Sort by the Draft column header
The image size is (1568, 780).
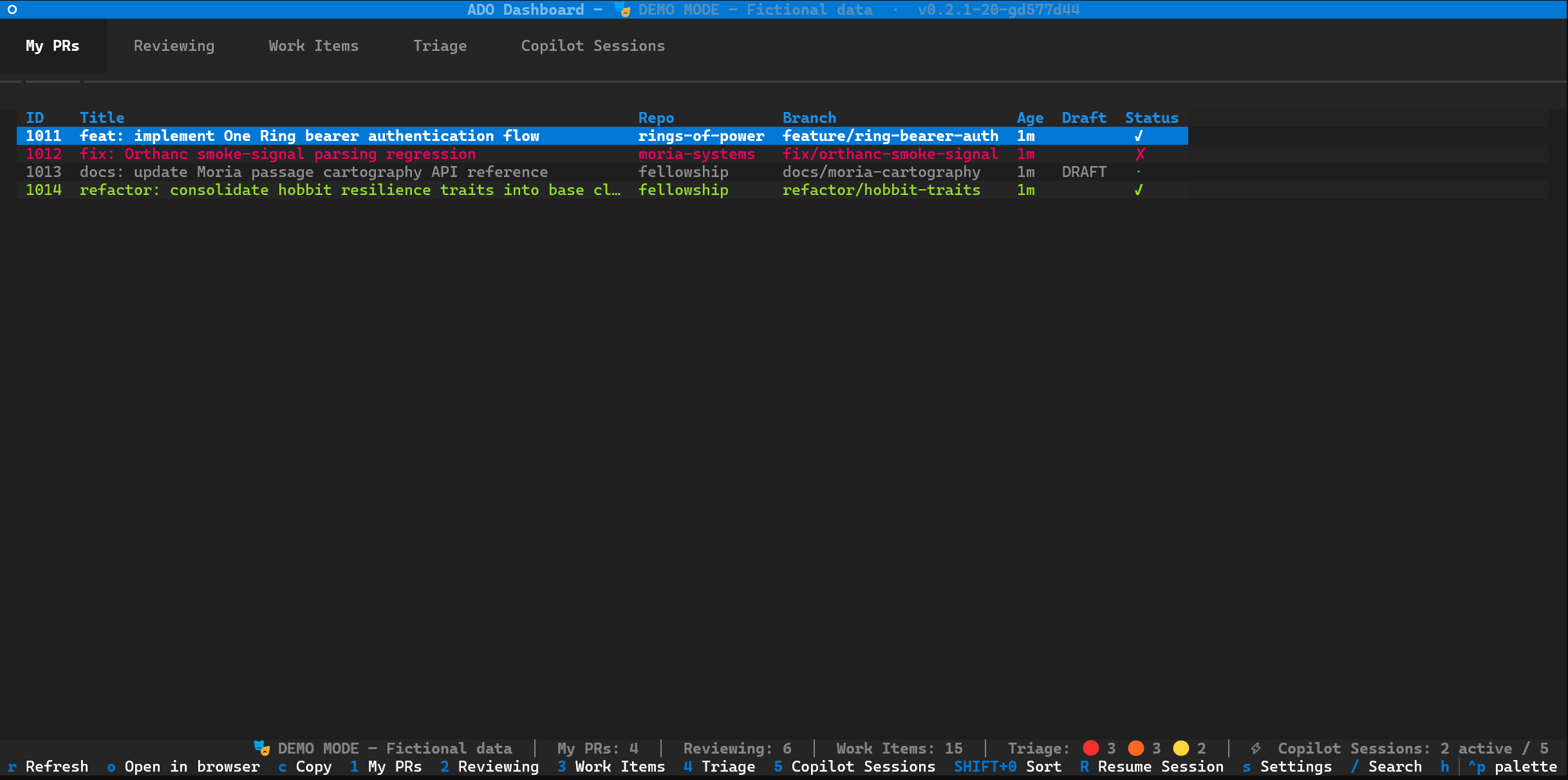click(x=1084, y=118)
